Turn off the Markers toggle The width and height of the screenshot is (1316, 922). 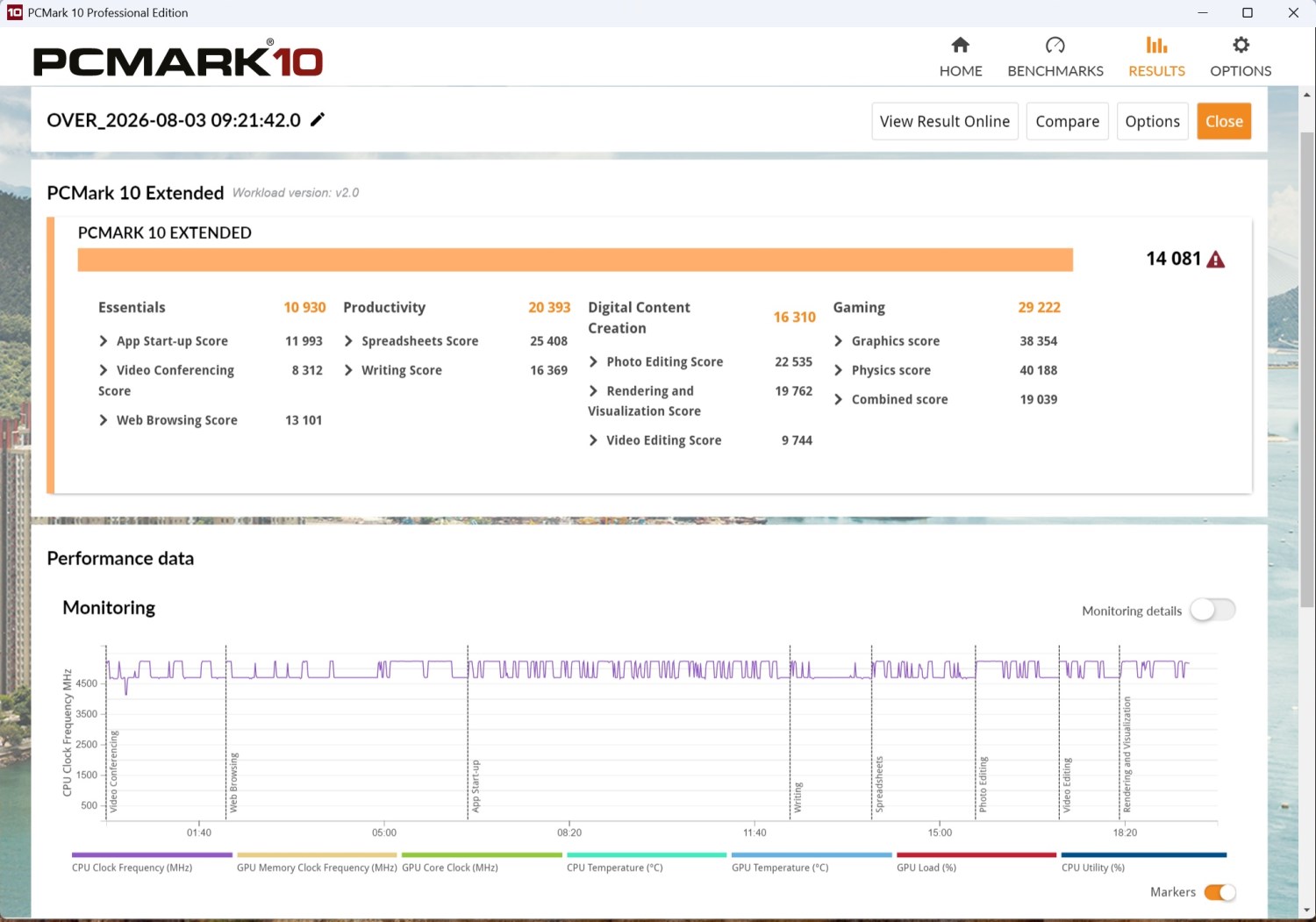coord(1219,892)
